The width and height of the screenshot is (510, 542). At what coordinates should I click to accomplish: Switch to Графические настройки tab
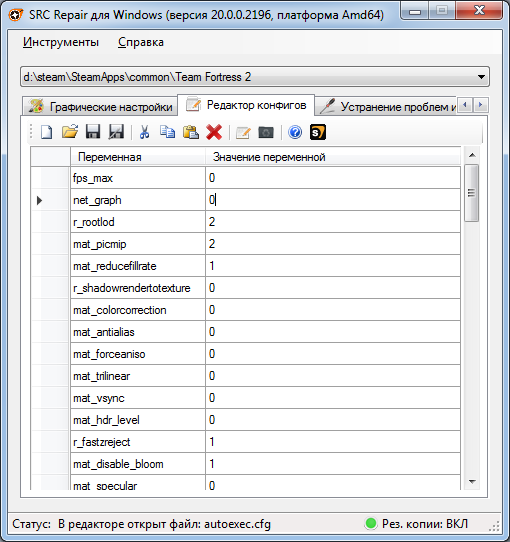(100, 106)
